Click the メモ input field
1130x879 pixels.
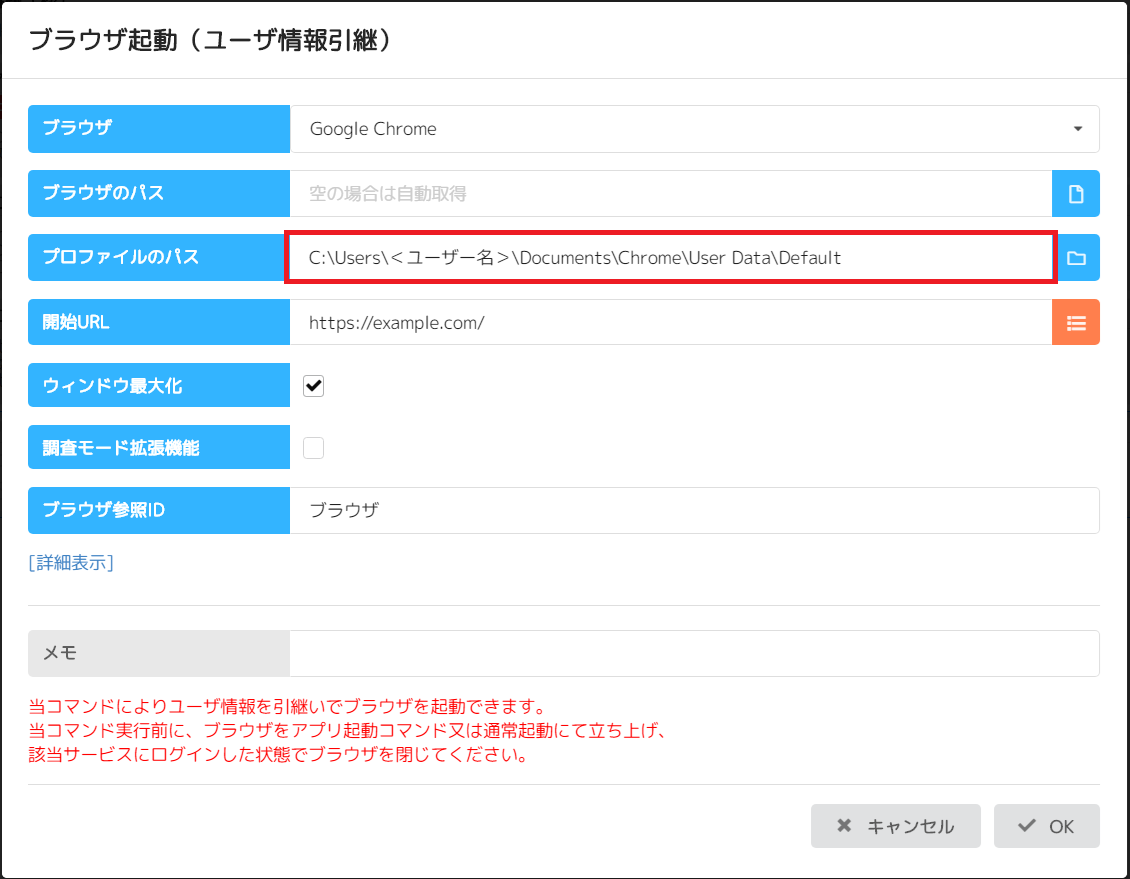(694, 653)
